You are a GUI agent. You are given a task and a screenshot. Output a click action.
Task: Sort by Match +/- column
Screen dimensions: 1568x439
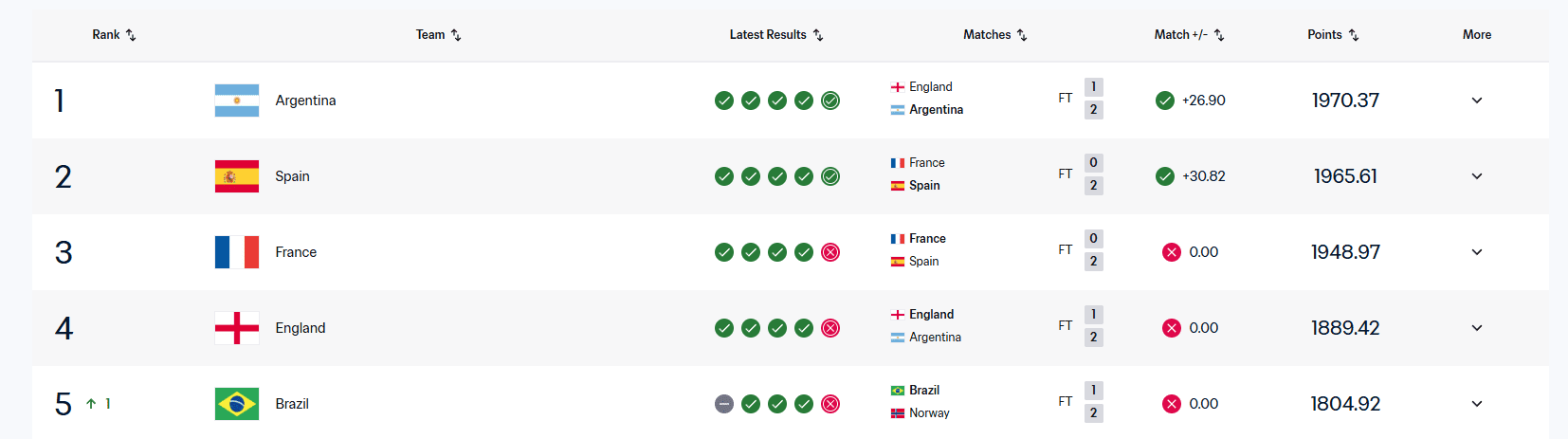[x=1189, y=34]
